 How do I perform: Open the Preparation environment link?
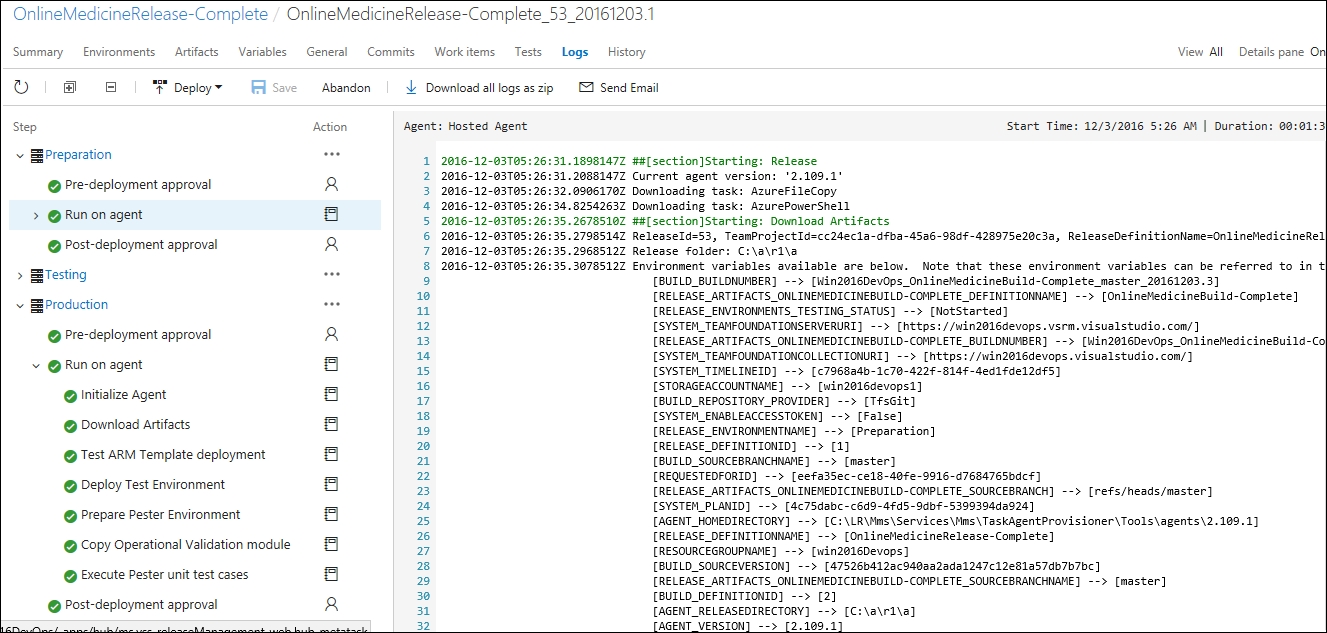78,155
